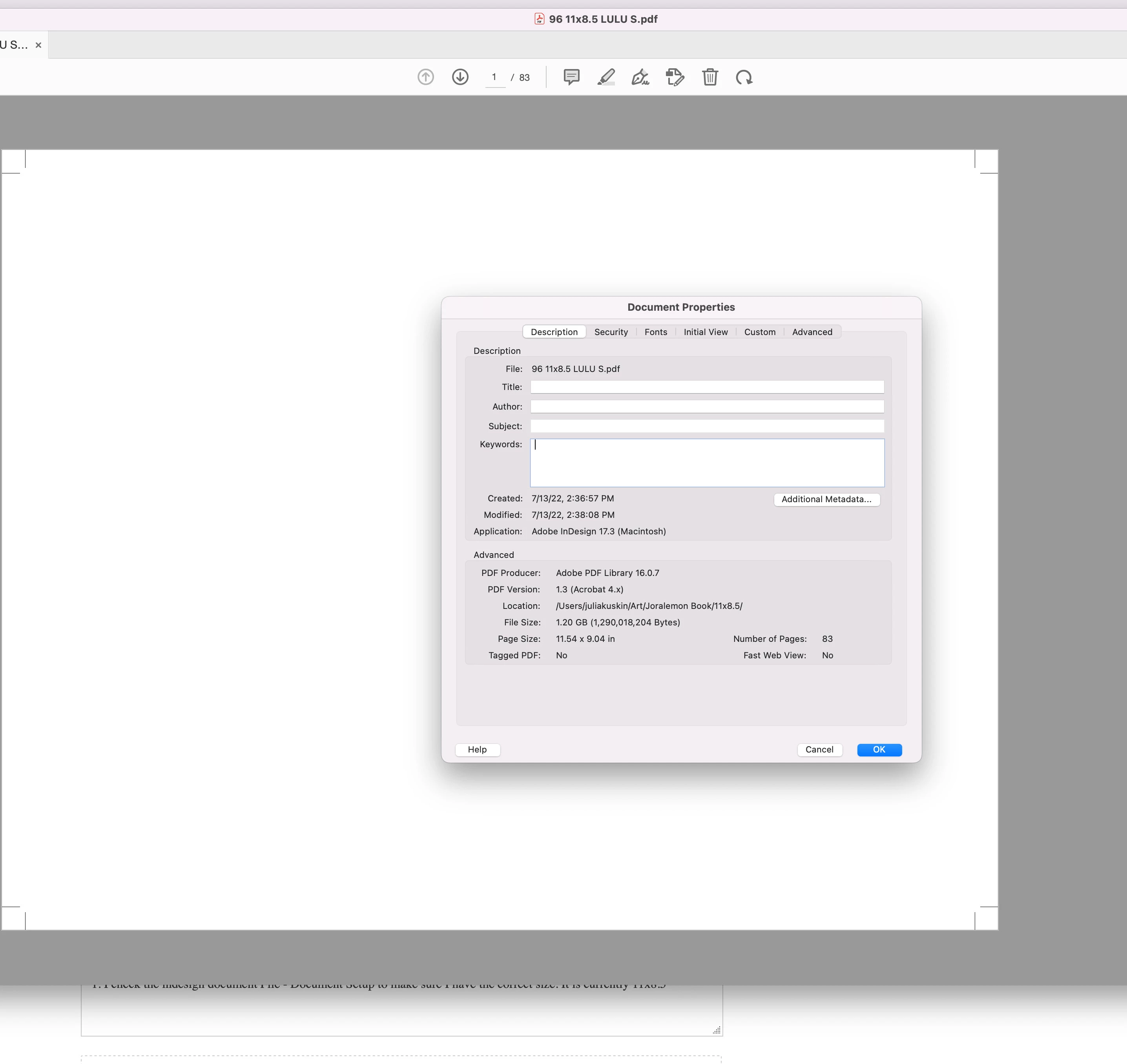Focus the page number input box
The width and height of the screenshot is (1127, 1064).
pos(494,77)
